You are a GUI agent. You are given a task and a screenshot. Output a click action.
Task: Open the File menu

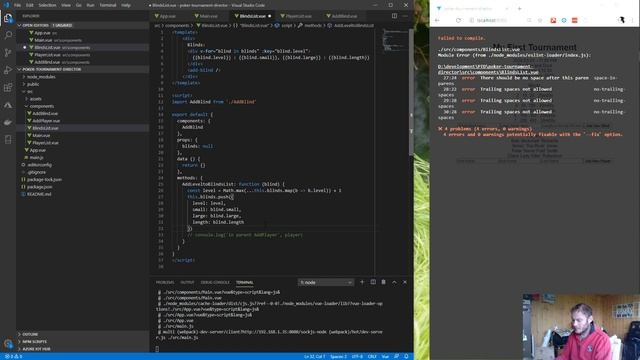(17, 5)
